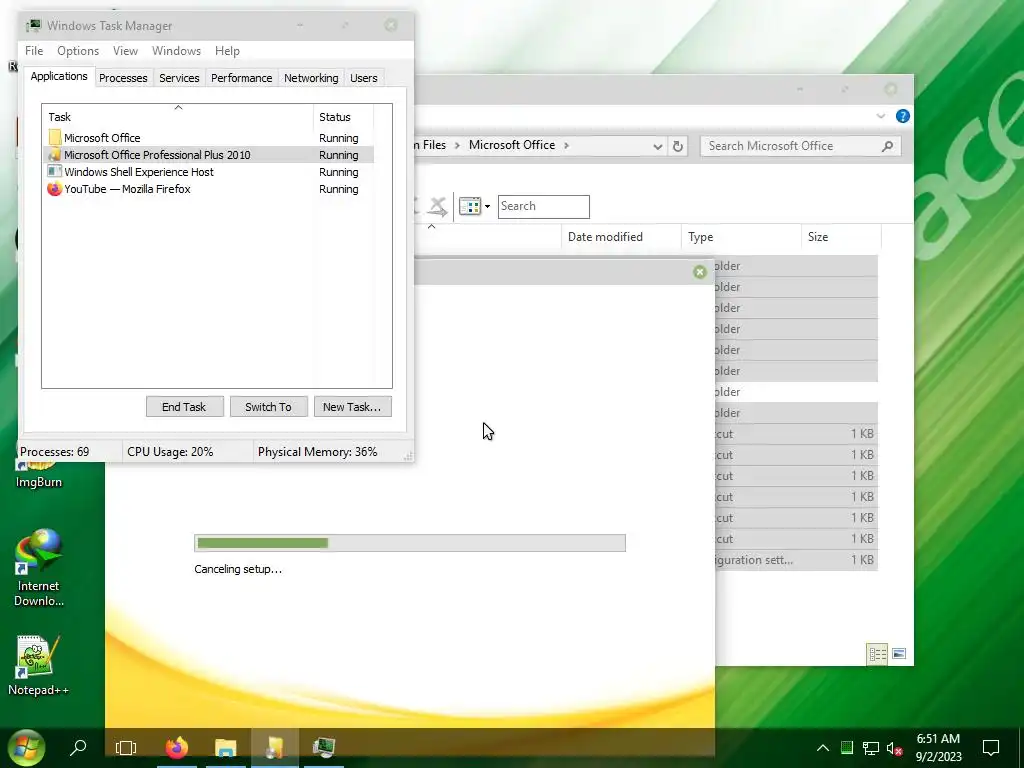Refresh the Microsoft Office folder address bar
This screenshot has height=768, width=1024.
(x=678, y=146)
